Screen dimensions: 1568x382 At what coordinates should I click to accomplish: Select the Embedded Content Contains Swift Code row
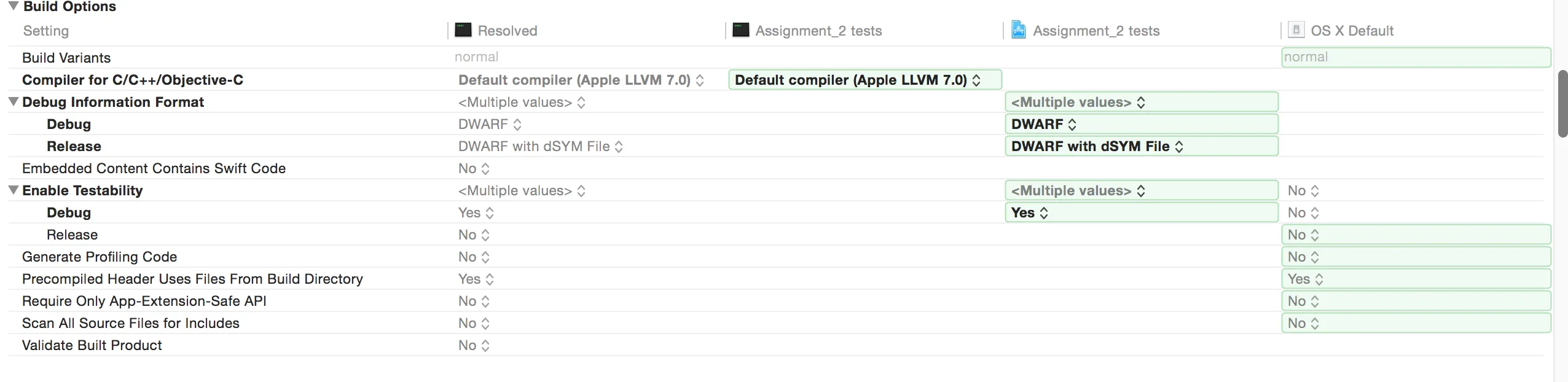[x=154, y=168]
